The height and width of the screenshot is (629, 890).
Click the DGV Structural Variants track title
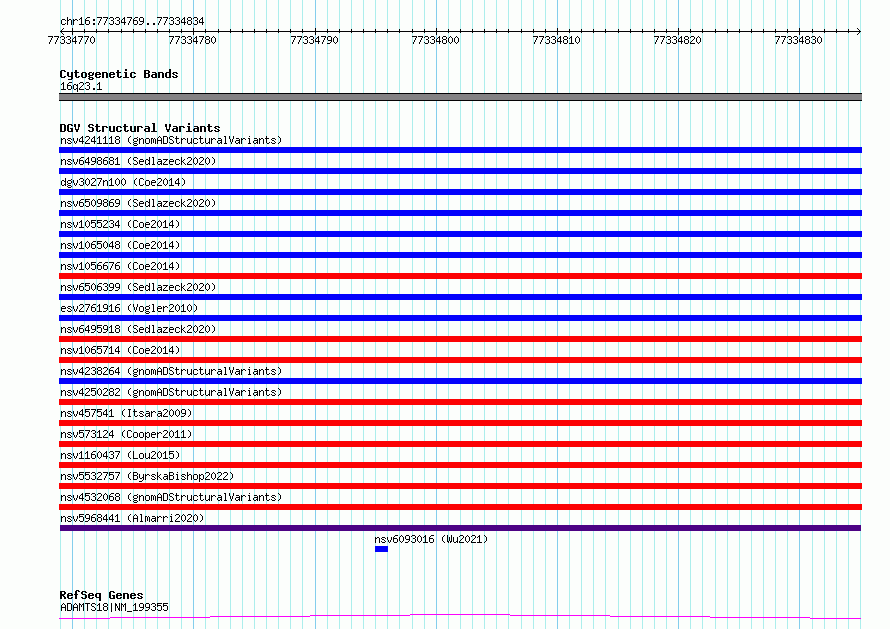[140, 128]
